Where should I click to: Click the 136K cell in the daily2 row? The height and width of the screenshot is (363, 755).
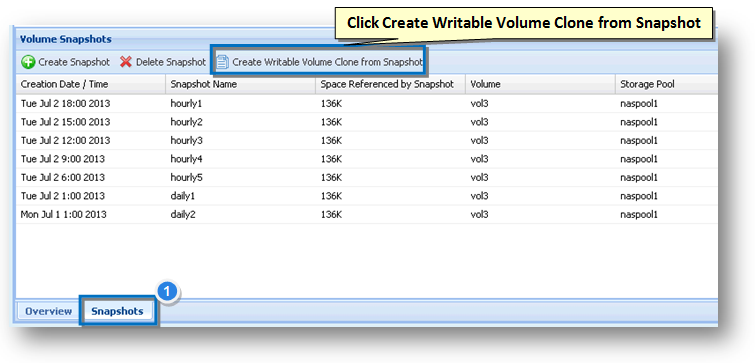391,215
